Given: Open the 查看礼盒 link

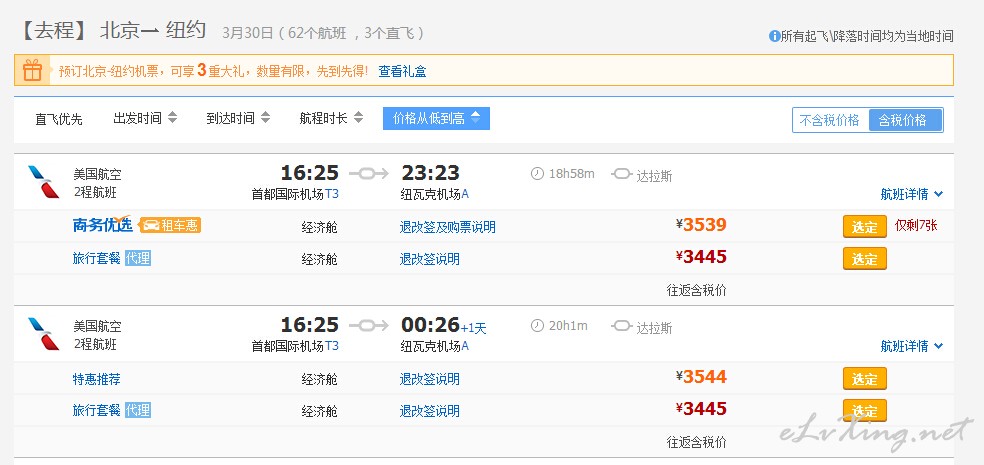Looking at the screenshot, I should 402,72.
